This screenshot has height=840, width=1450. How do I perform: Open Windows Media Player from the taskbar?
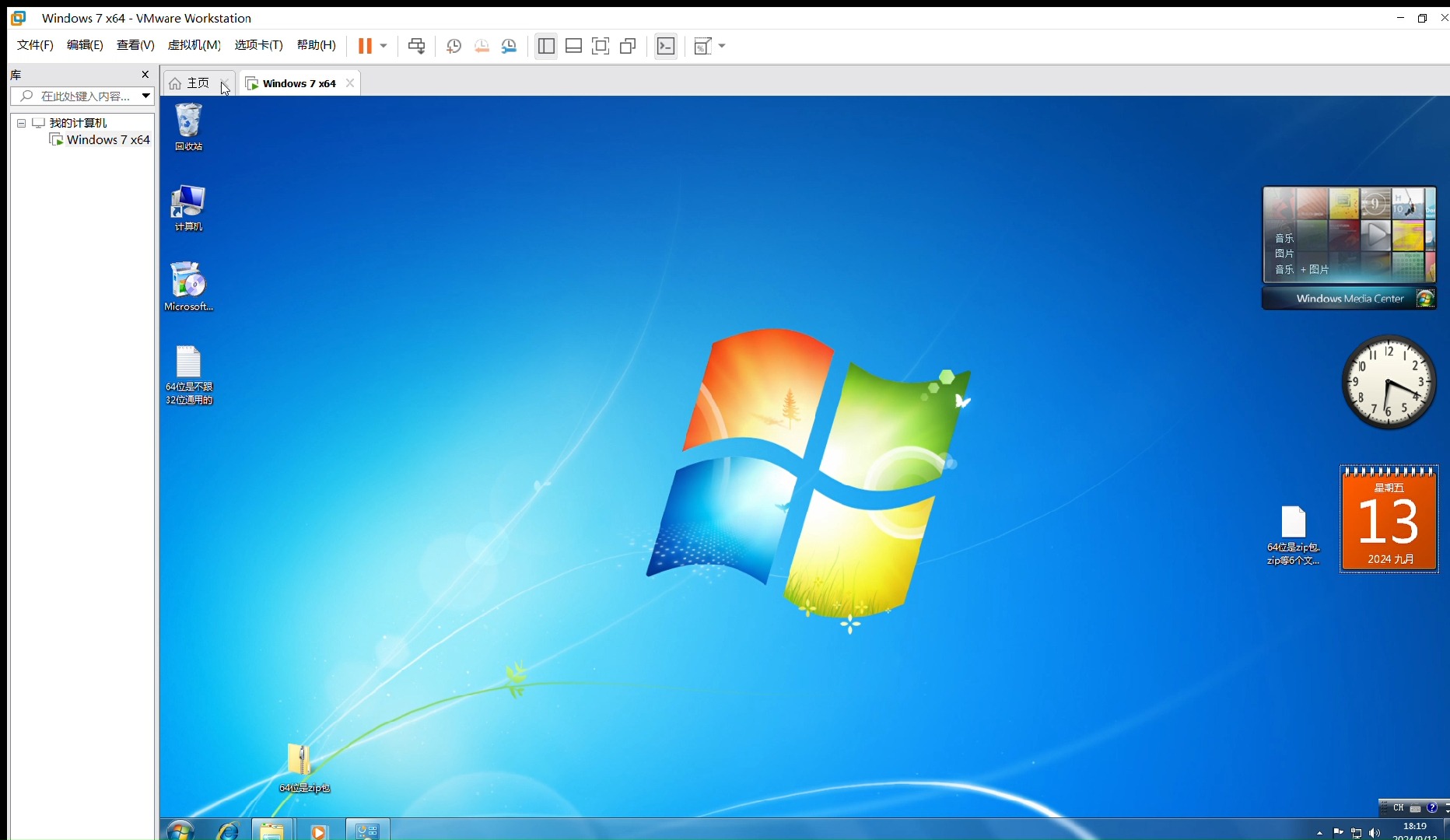tap(318, 831)
